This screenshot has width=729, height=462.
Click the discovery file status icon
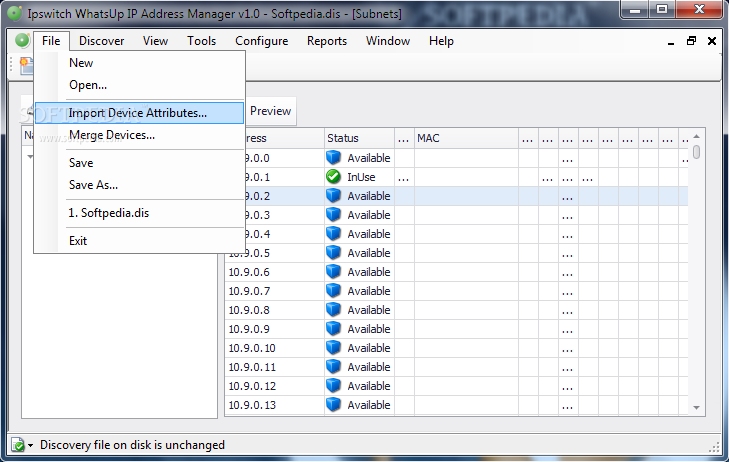tap(18, 445)
